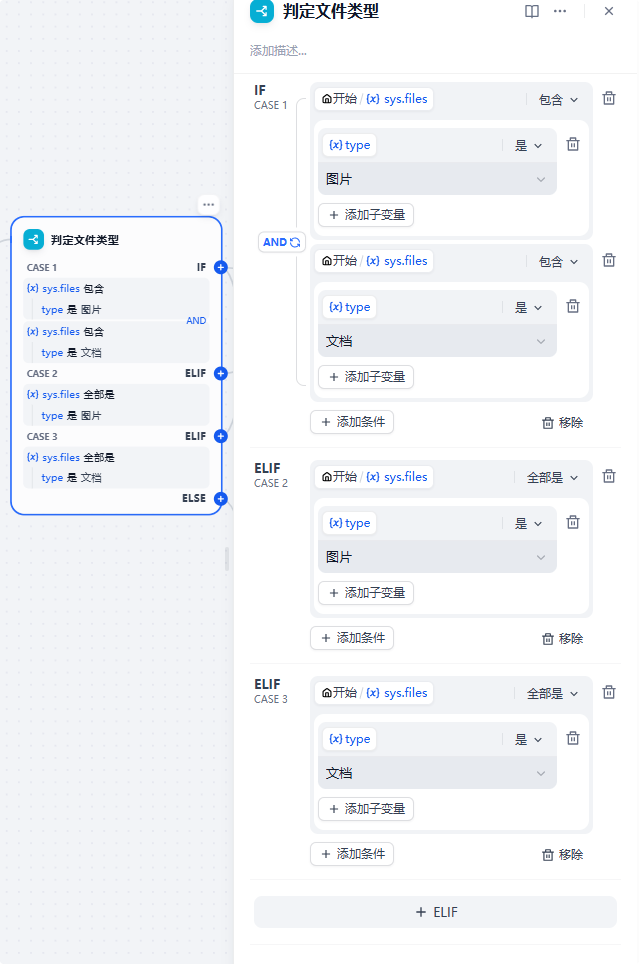Remove CASE 3 with 移除 button

point(562,854)
